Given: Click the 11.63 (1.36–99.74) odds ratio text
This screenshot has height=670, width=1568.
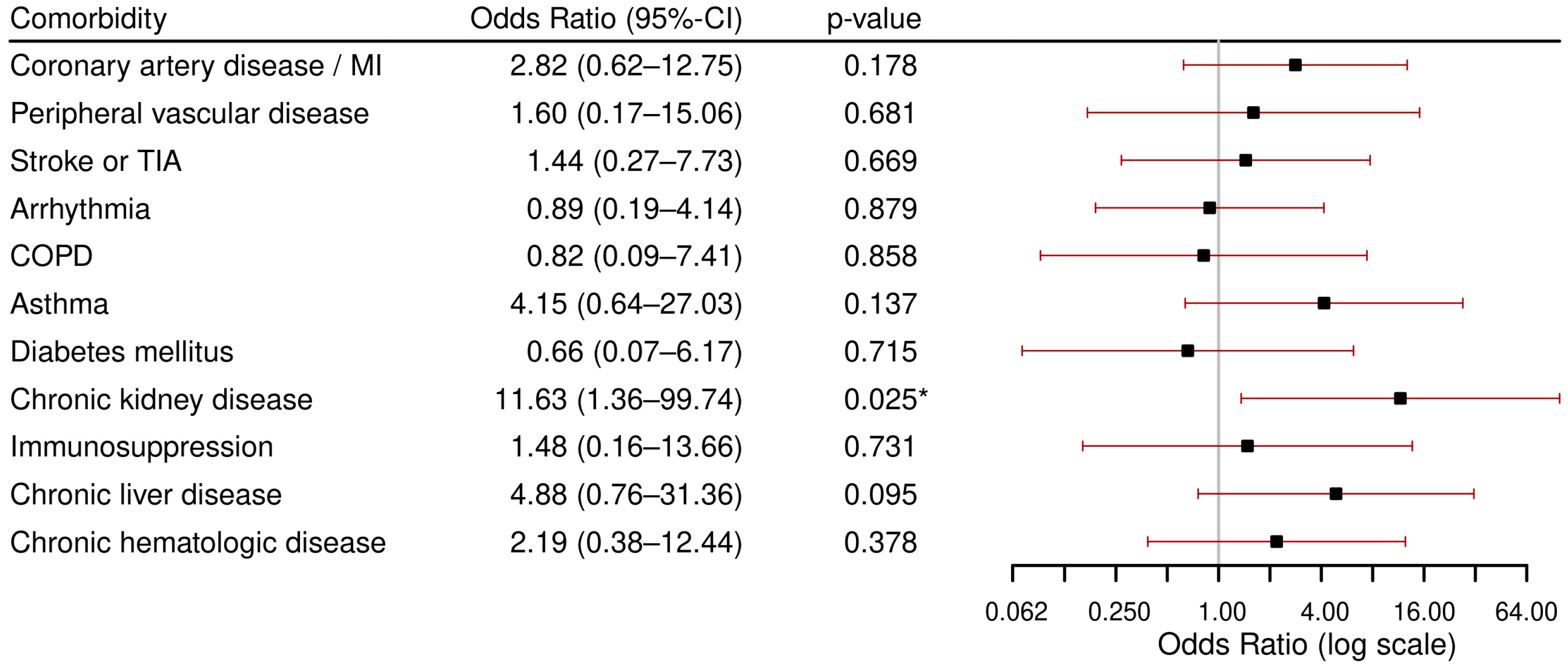Looking at the screenshot, I should click(618, 400).
